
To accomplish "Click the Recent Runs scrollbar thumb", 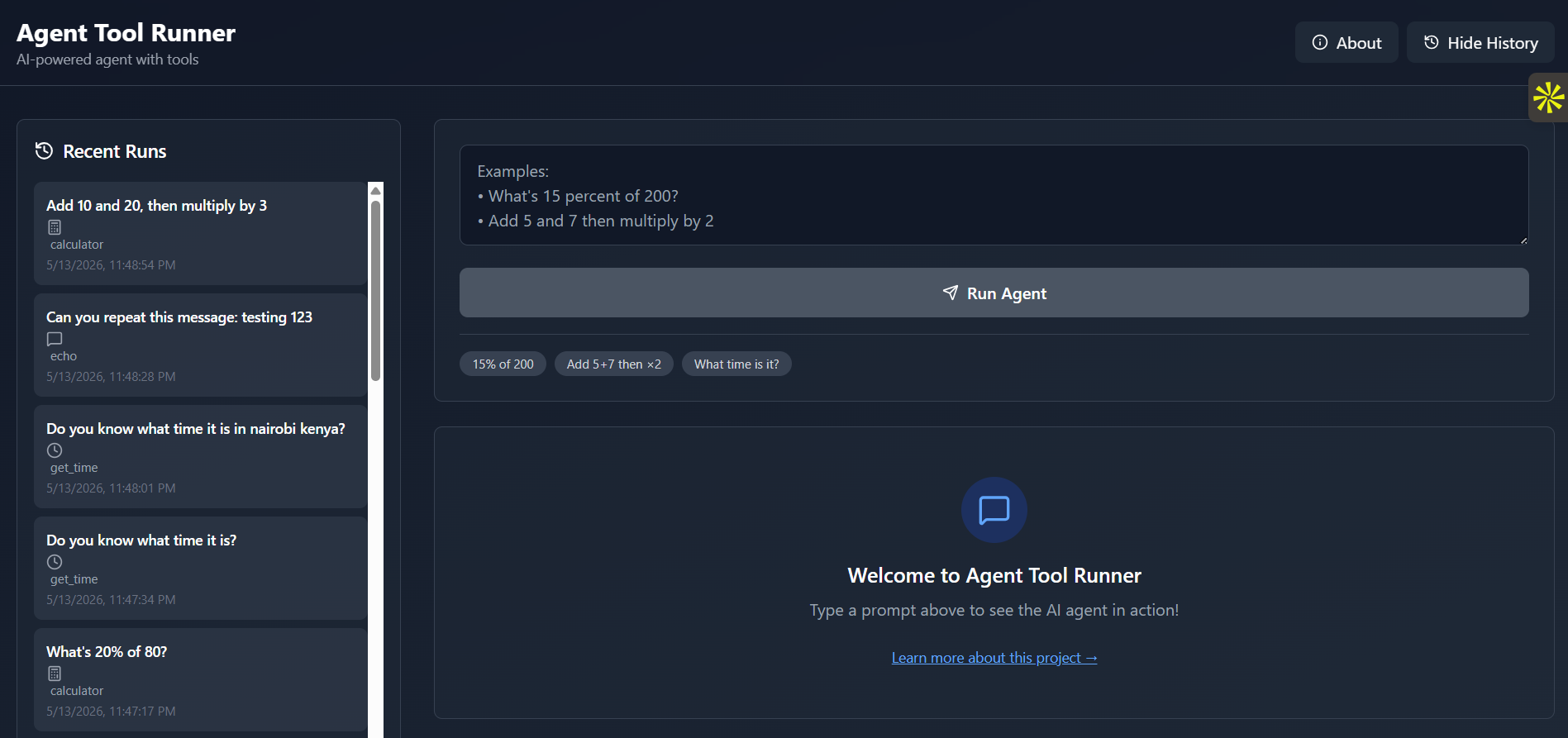I will 375,289.
